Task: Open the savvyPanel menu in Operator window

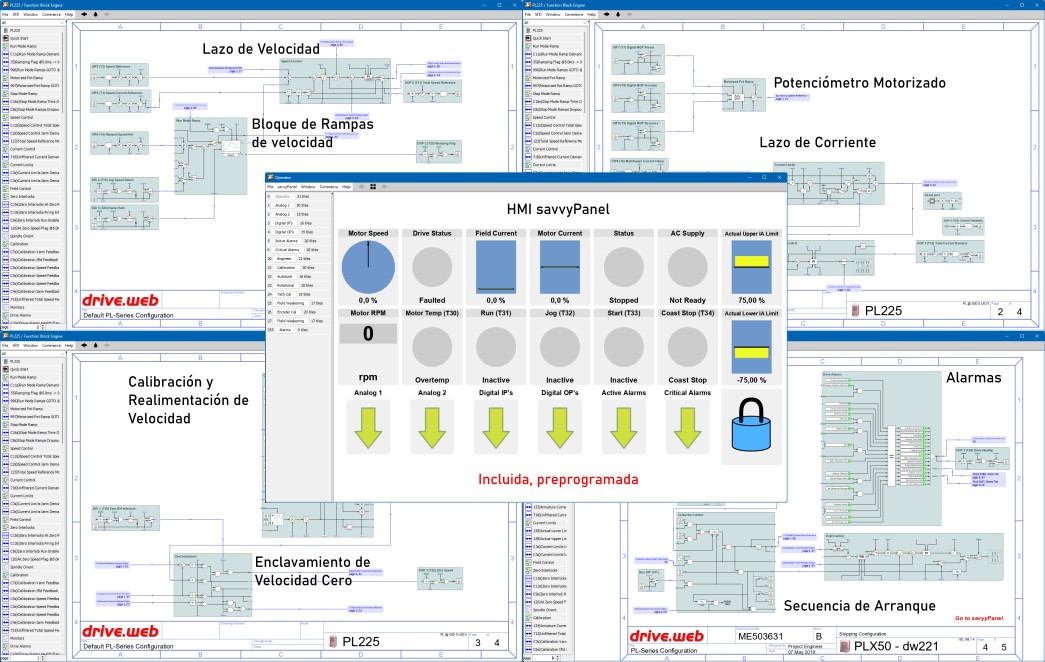Action: pyautogui.click(x=287, y=187)
